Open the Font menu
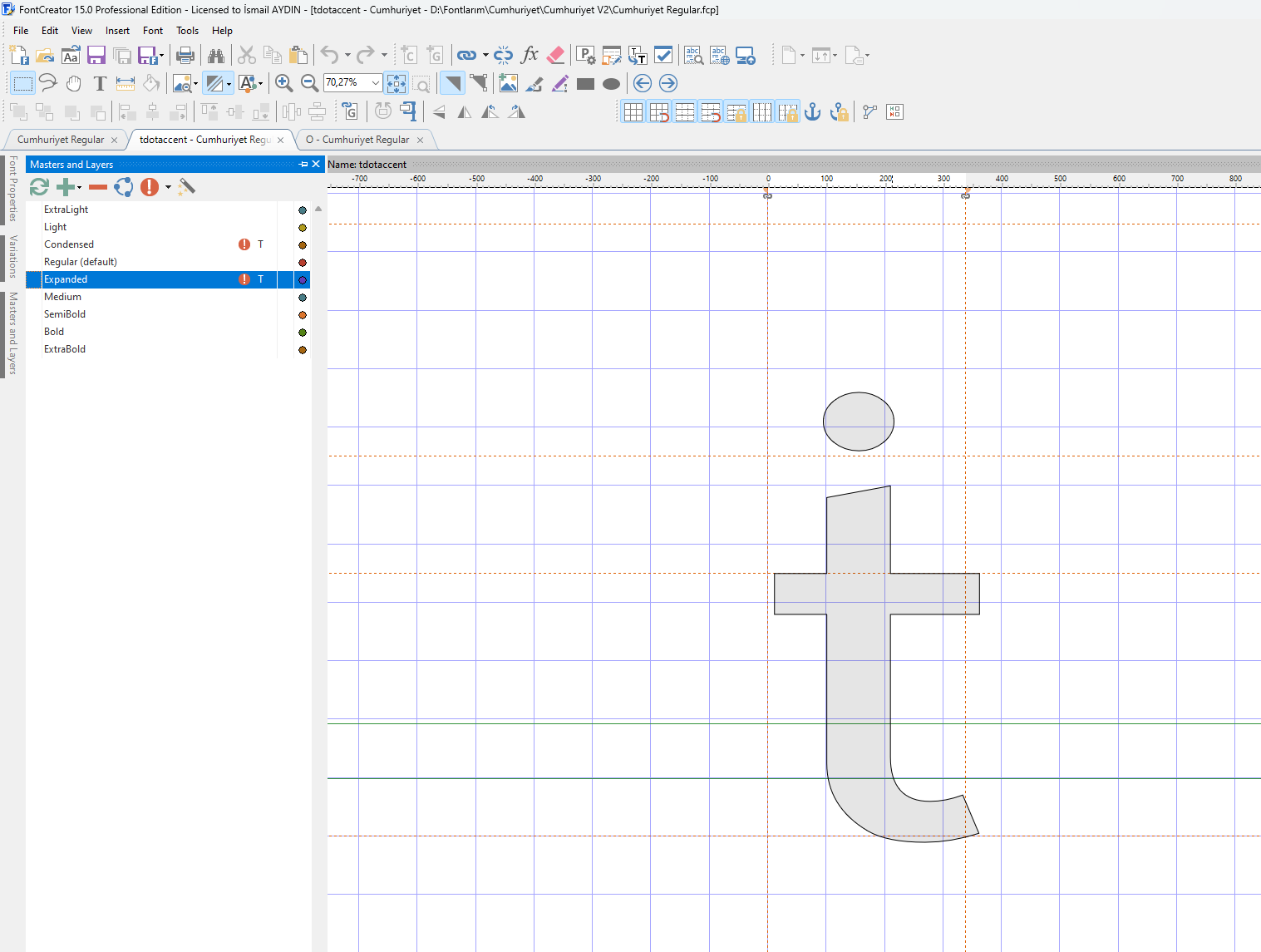This screenshot has width=1261, height=952. point(153,31)
